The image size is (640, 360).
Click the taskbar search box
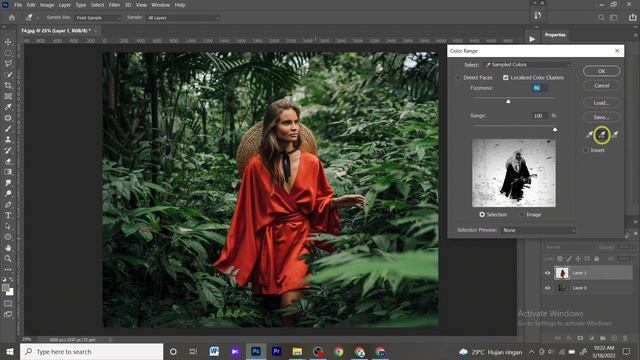tap(91, 351)
